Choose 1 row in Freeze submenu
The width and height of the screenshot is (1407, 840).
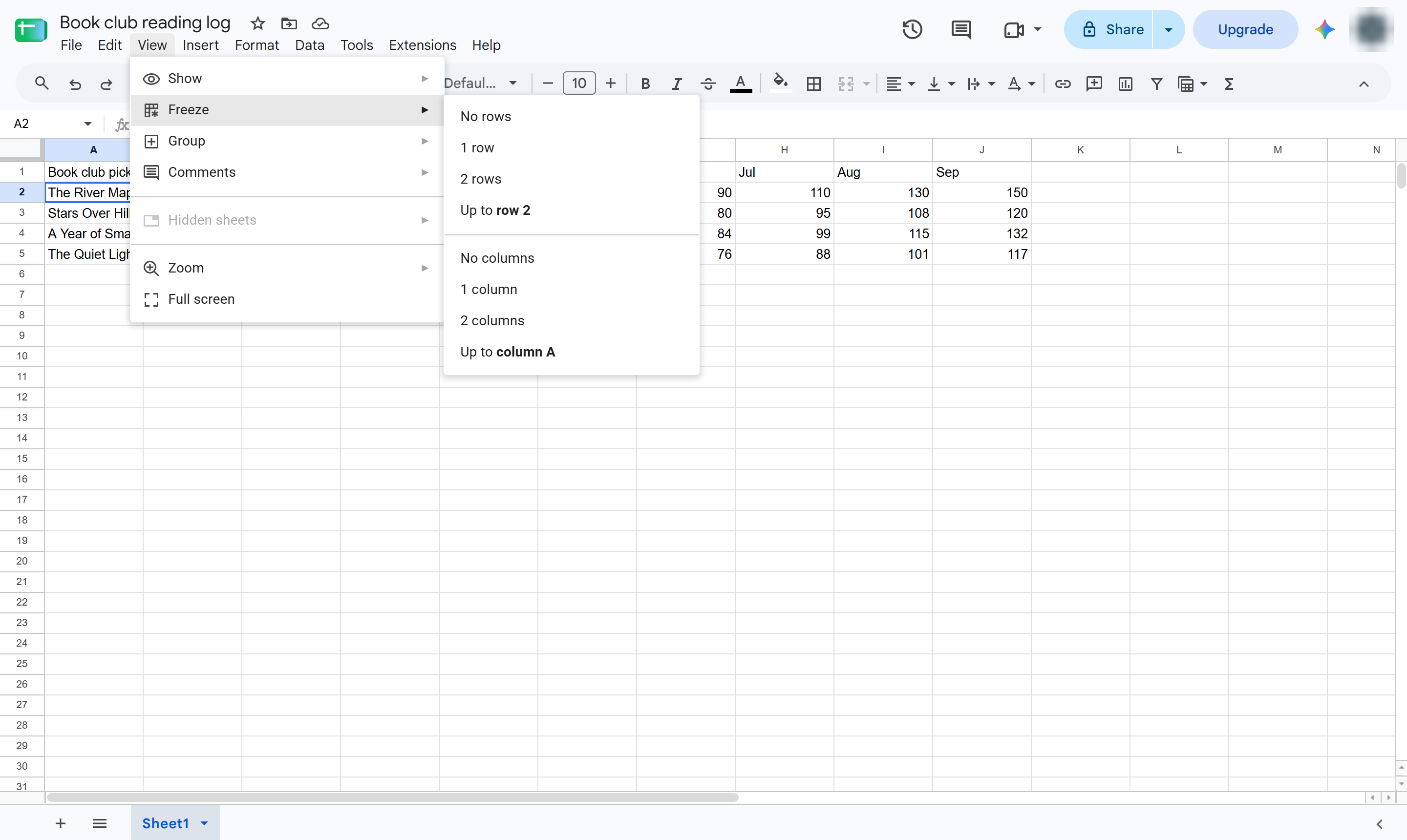pyautogui.click(x=571, y=148)
